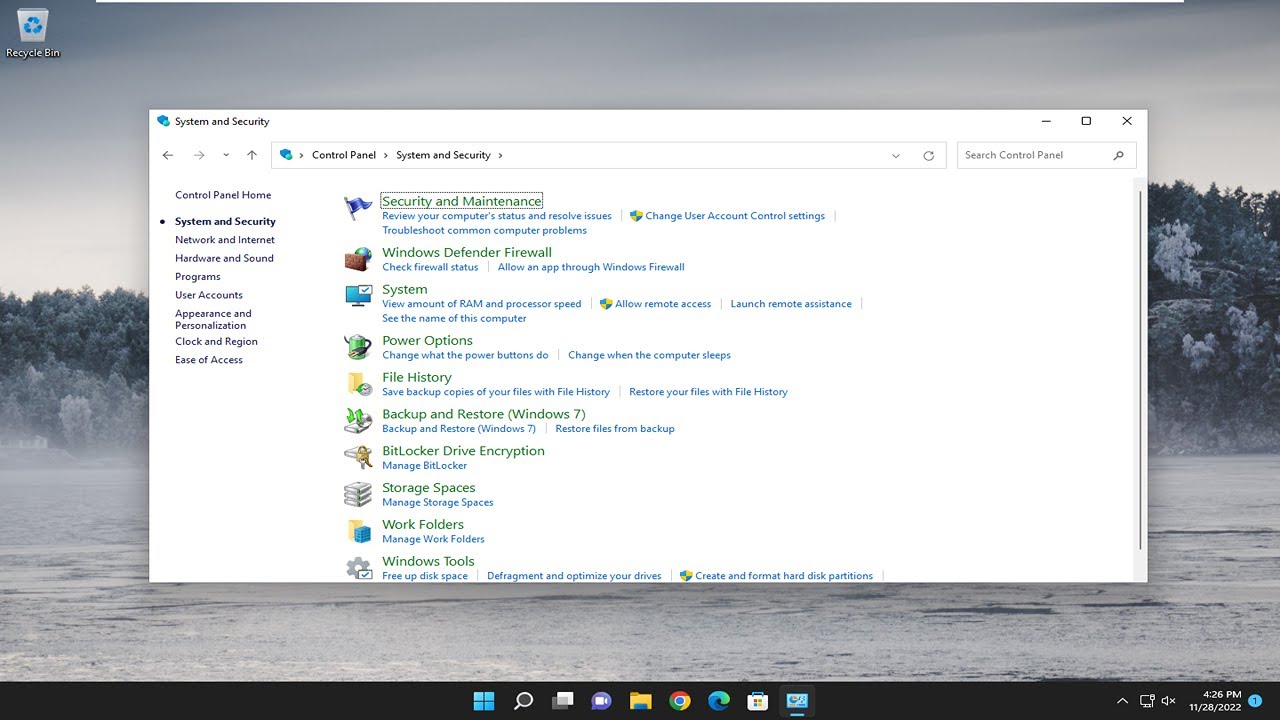Image resolution: width=1280 pixels, height=720 pixels.
Task: Click the BitLocker Drive Encryption key icon
Action: pos(358,458)
